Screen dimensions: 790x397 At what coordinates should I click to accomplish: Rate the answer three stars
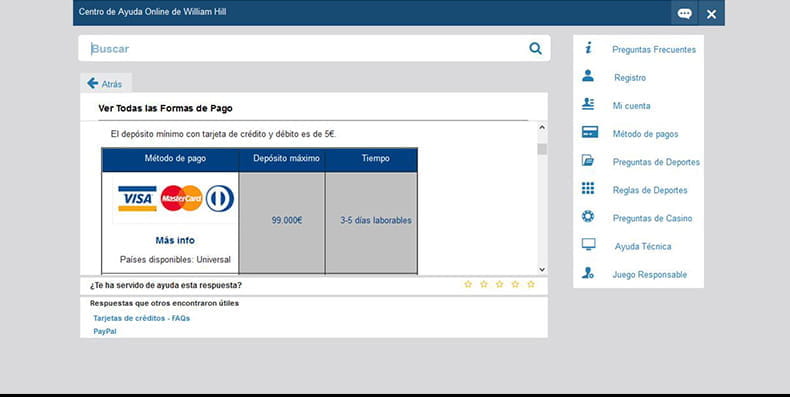499,284
